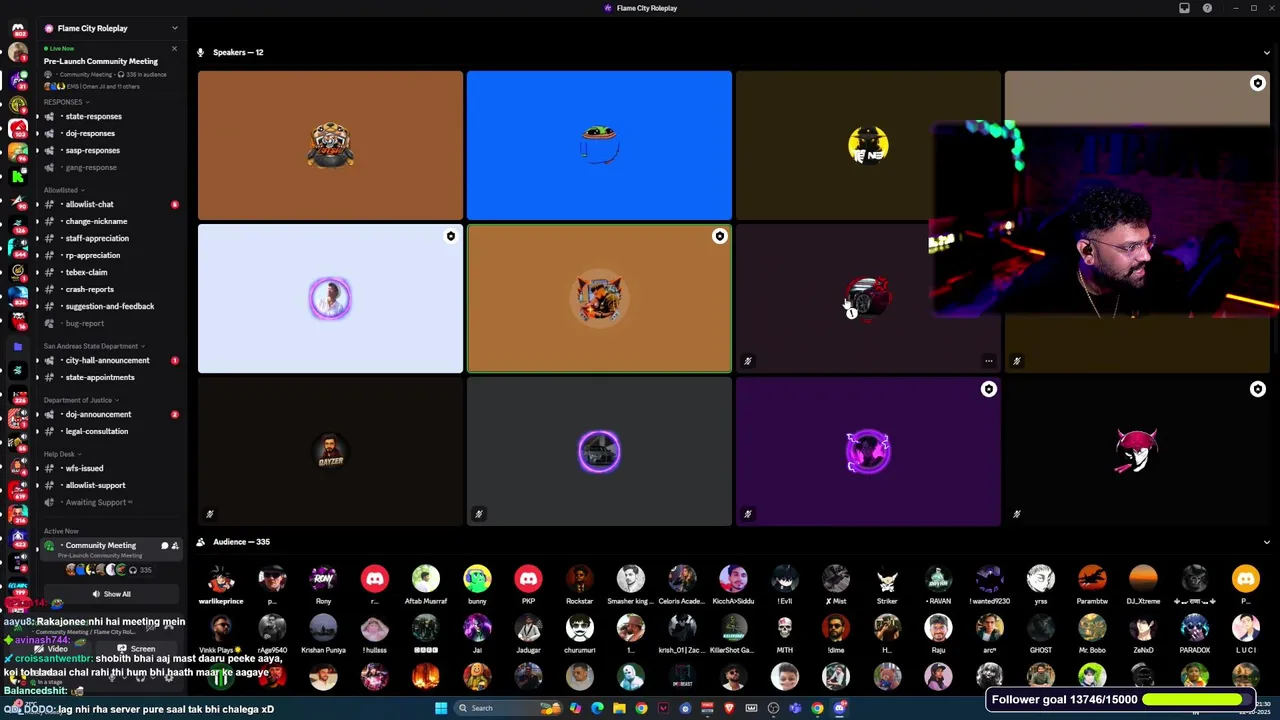Click warlikeprince audience avatar
This screenshot has height=720, width=1280.
pyautogui.click(x=221, y=579)
